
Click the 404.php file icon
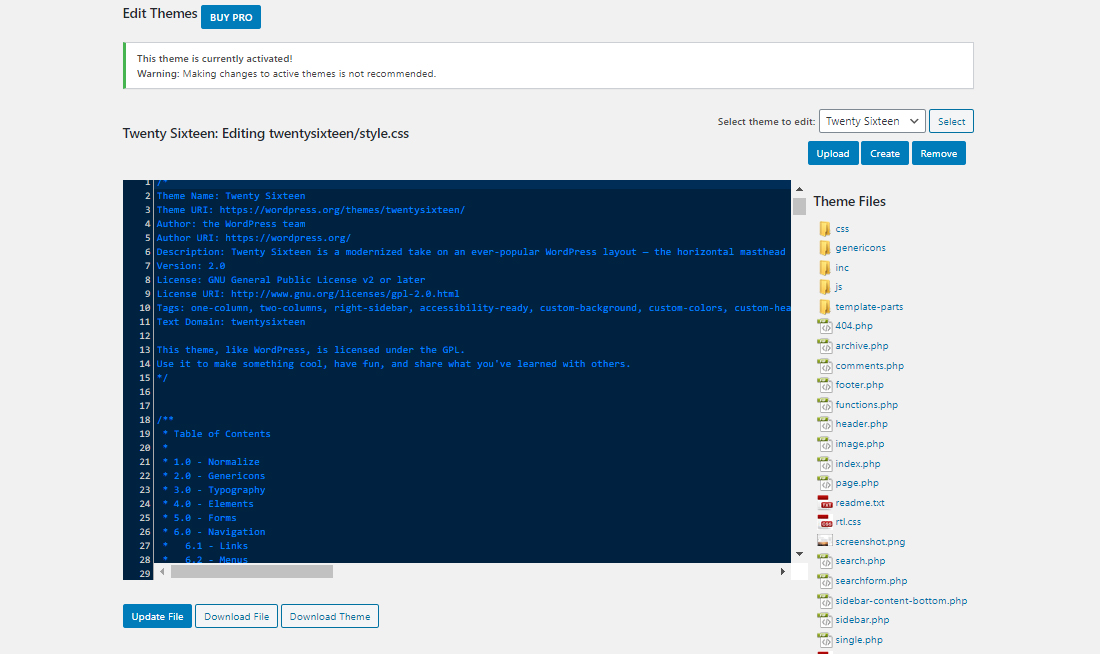click(825, 326)
